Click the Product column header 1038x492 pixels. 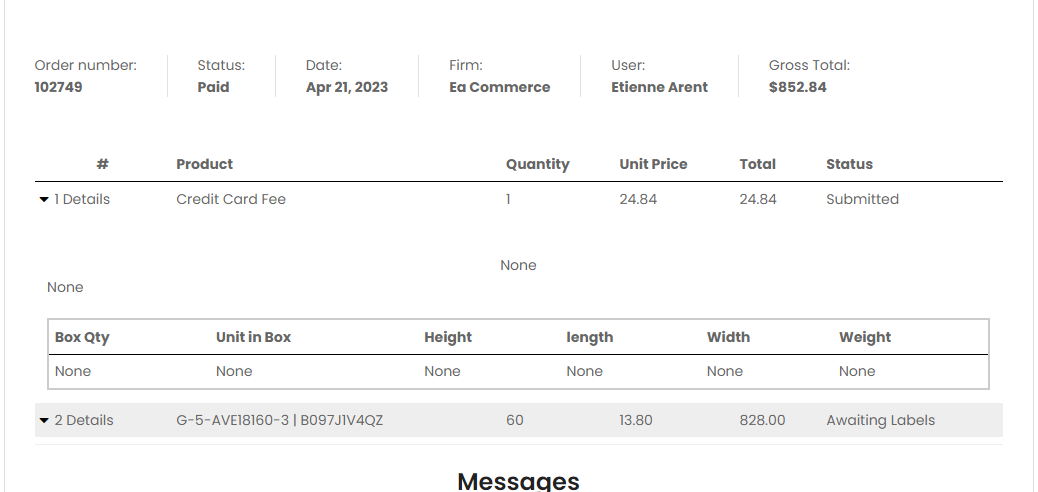[205, 164]
